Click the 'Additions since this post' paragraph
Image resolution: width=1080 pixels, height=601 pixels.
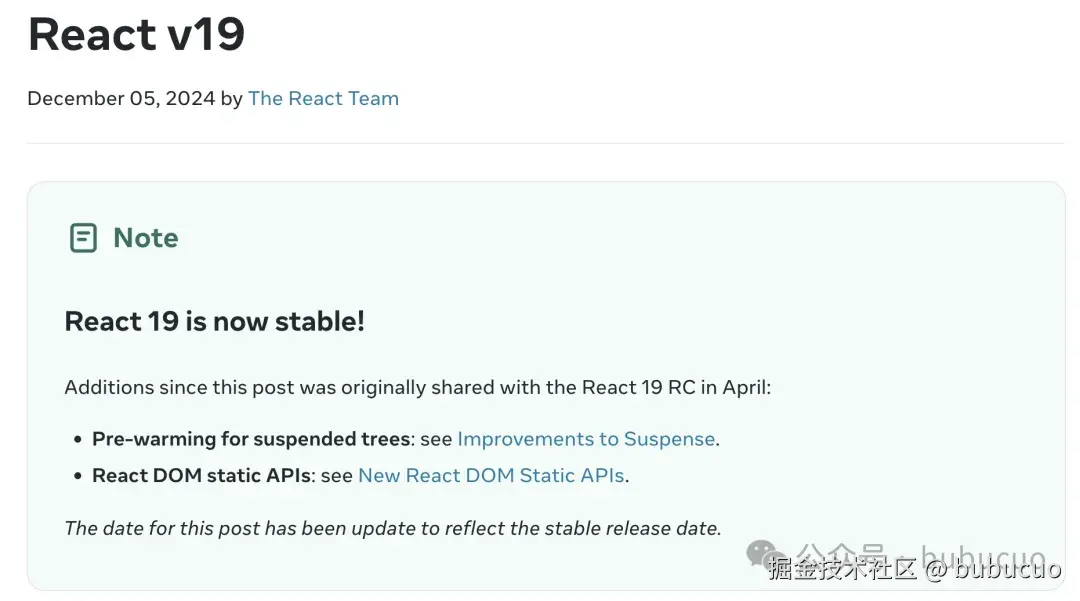[x=300, y=388]
